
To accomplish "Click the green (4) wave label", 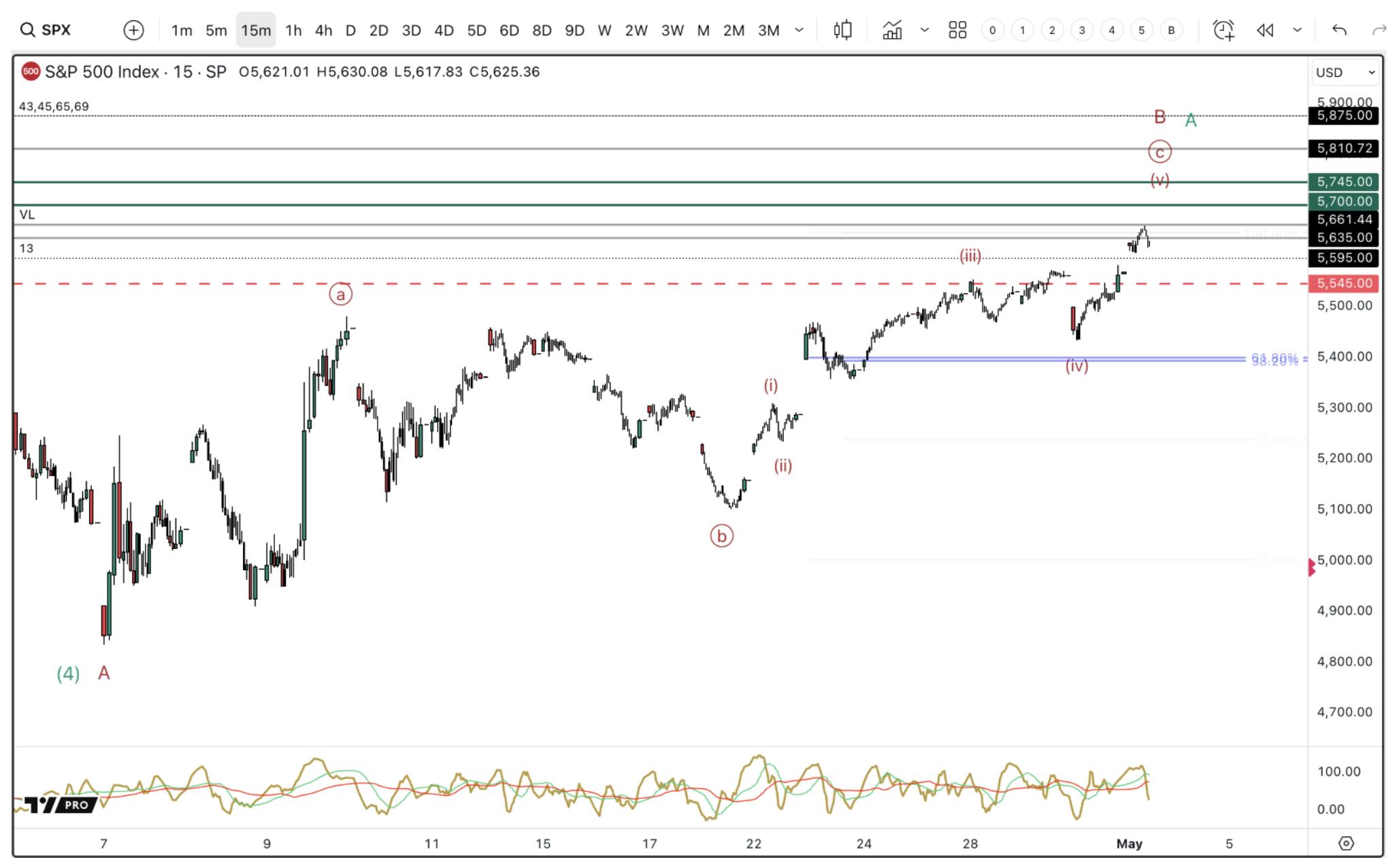I will pyautogui.click(x=68, y=673).
